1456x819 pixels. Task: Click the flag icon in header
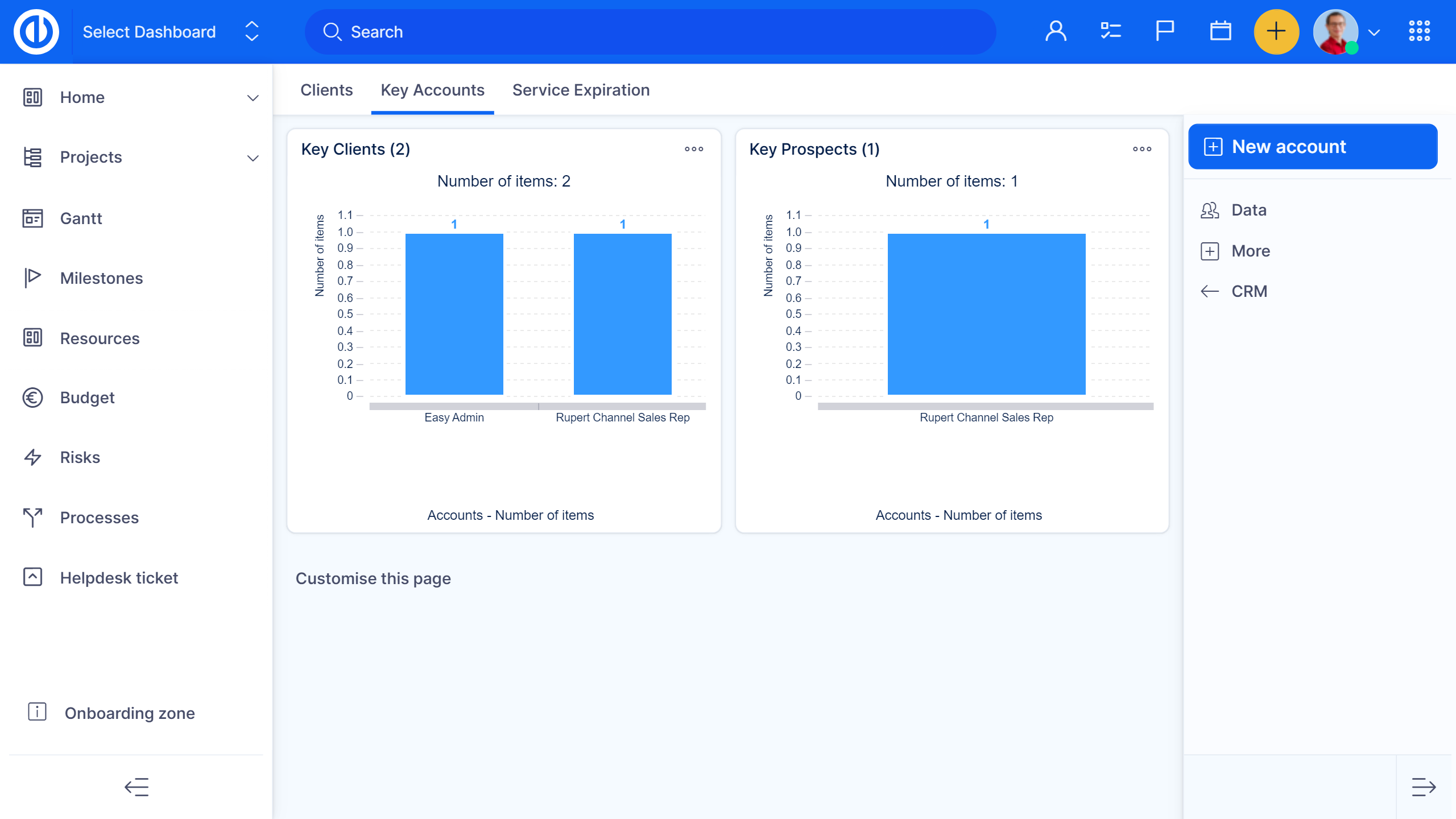[x=1165, y=32]
